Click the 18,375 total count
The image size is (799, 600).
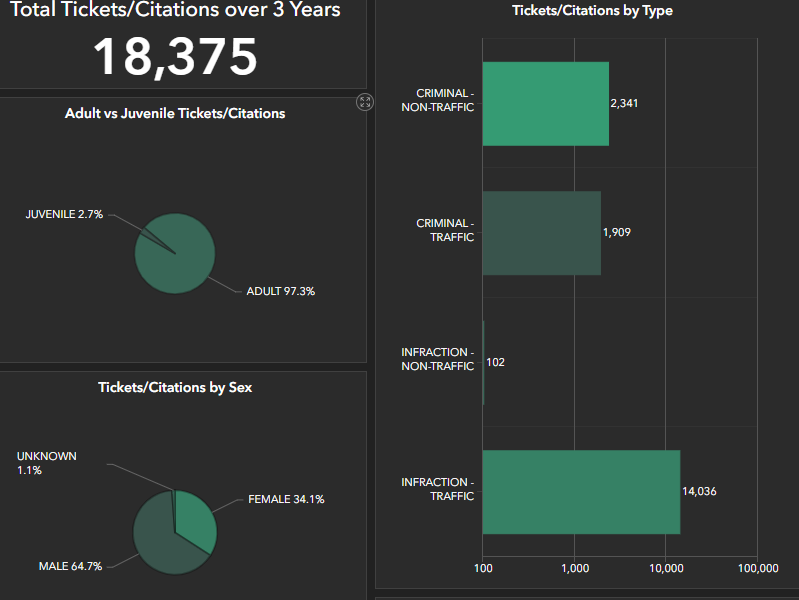coord(175,57)
